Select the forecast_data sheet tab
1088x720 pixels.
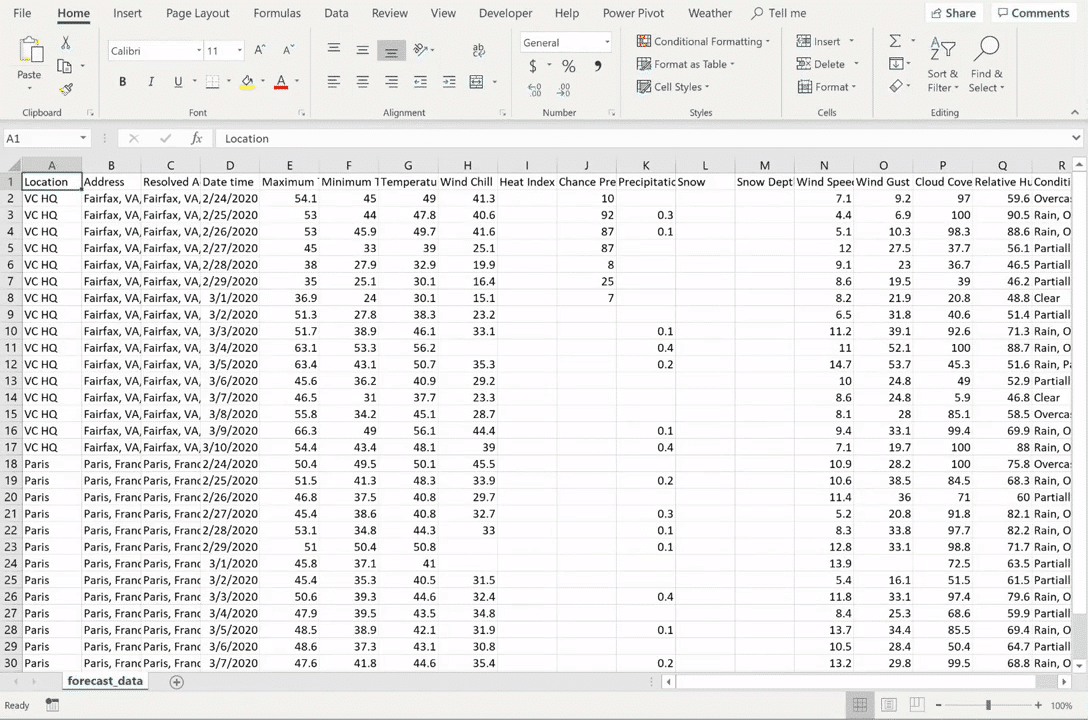click(x=104, y=680)
